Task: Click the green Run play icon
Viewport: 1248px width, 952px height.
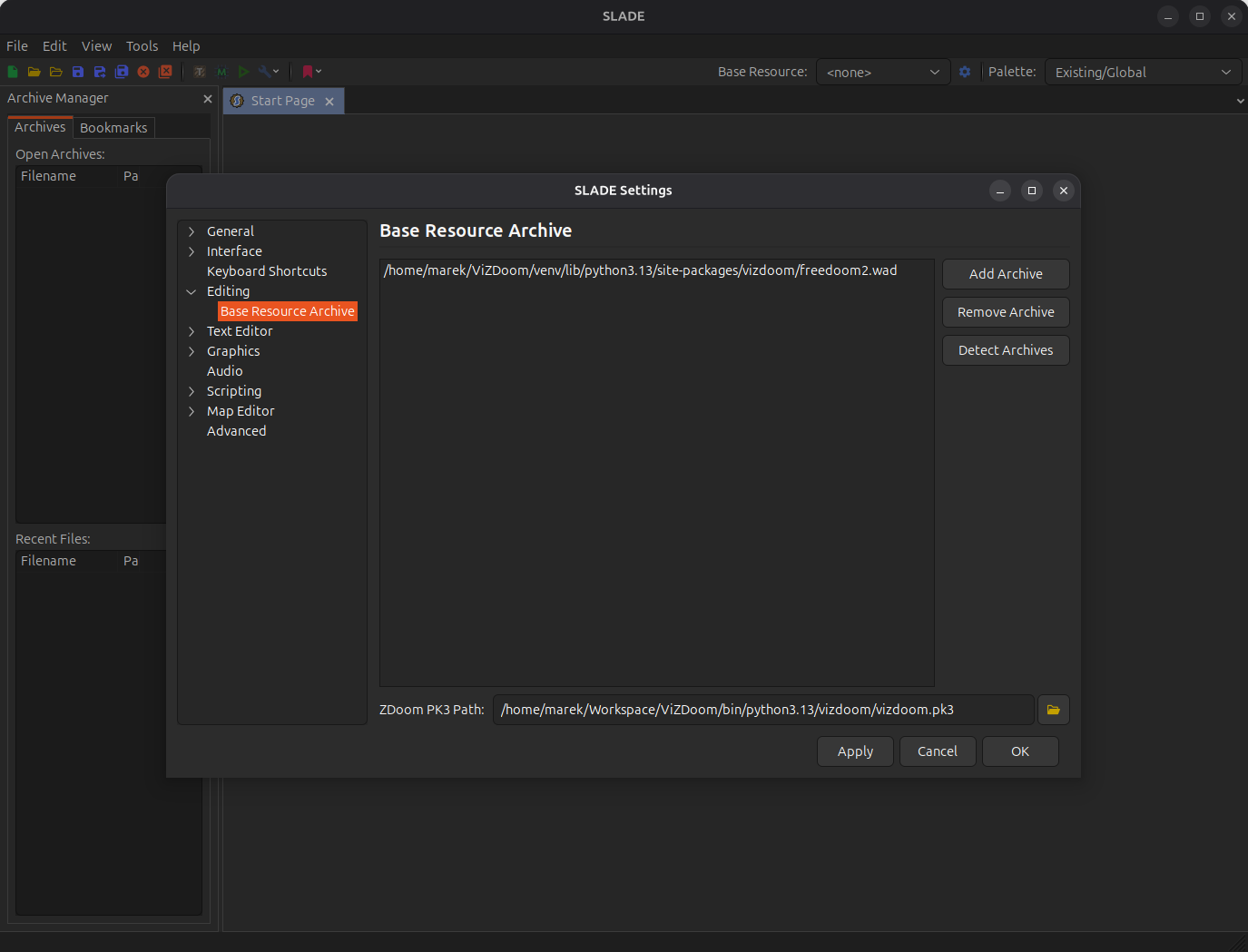Action: pos(243,72)
